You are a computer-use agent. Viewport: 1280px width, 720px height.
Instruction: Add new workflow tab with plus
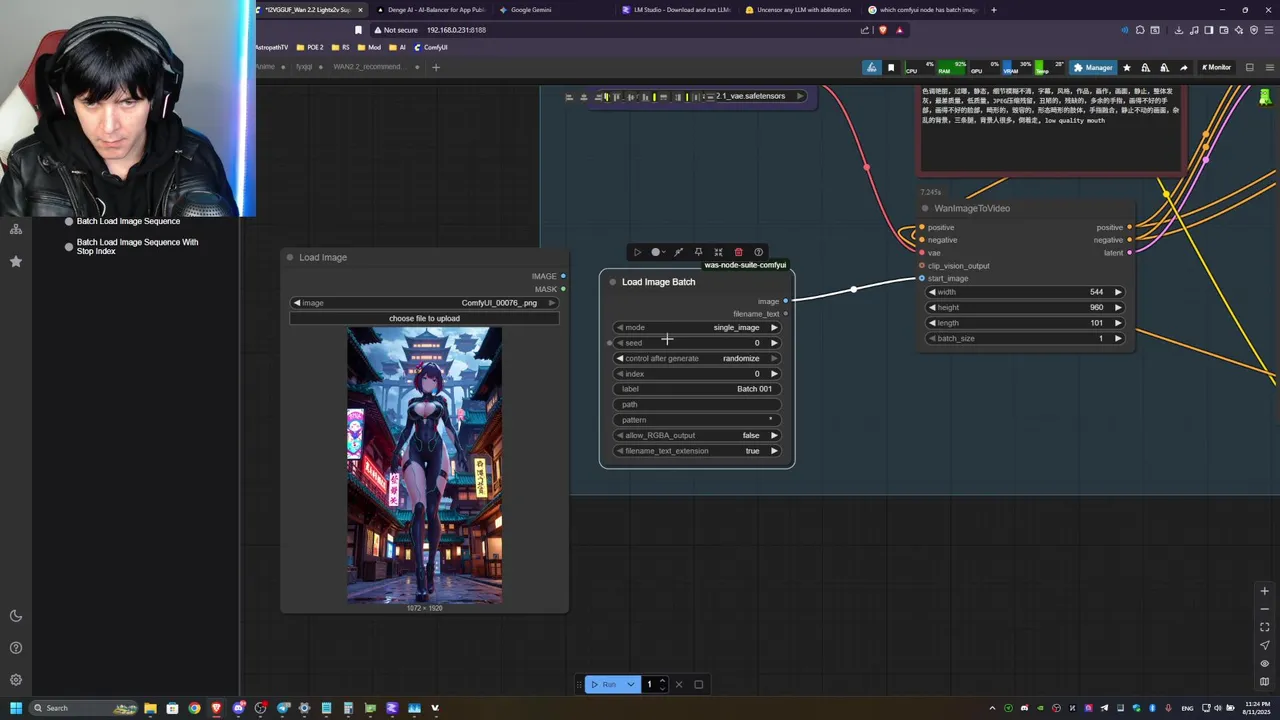436,67
